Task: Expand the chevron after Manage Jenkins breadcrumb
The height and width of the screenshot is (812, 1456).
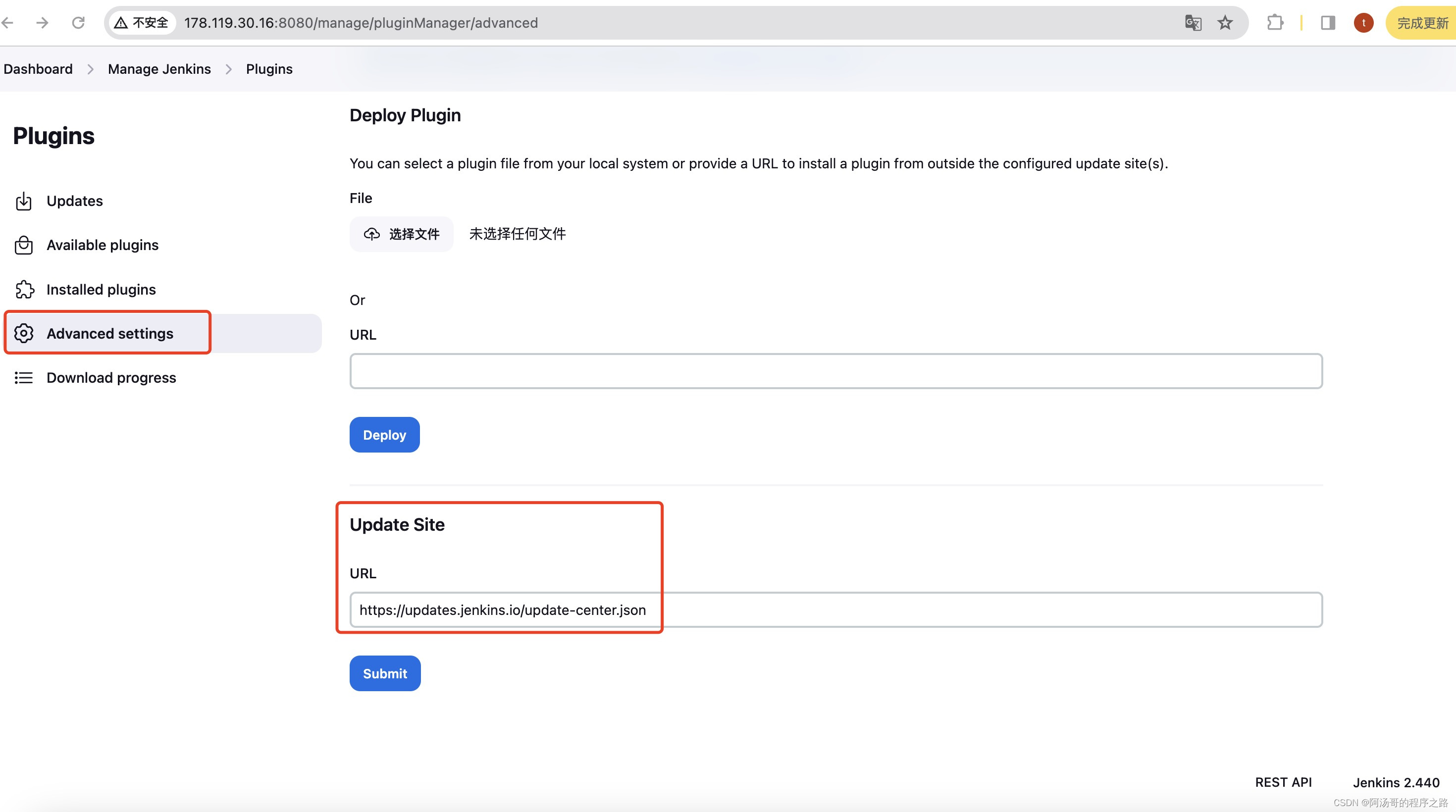Action: point(229,69)
